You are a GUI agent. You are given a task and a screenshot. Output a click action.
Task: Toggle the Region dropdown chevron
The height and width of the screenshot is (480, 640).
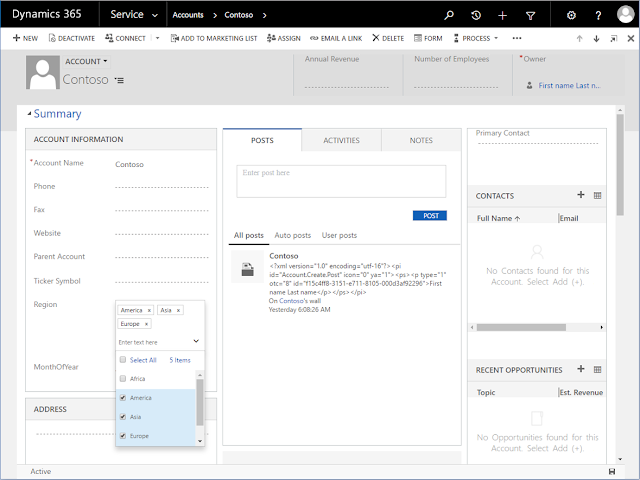coord(196,341)
